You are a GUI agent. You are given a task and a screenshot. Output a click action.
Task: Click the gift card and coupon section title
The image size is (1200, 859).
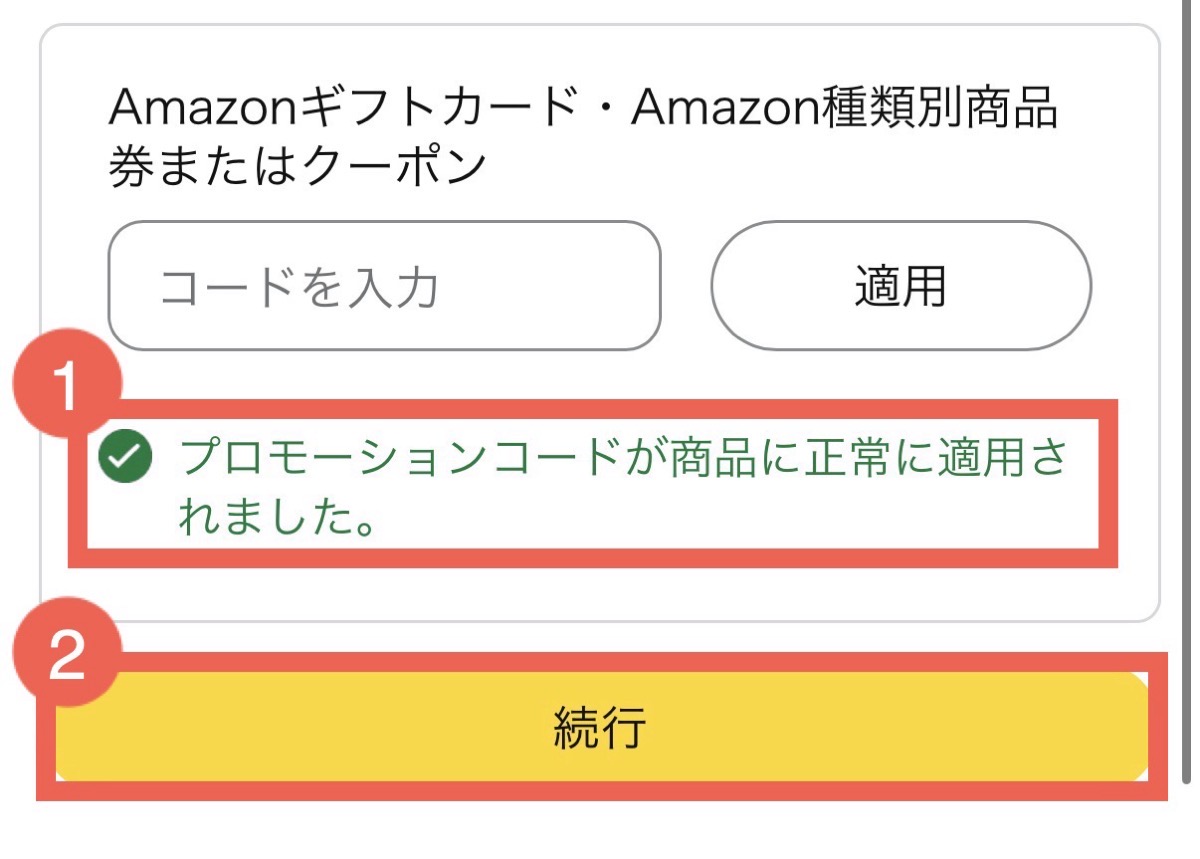582,137
